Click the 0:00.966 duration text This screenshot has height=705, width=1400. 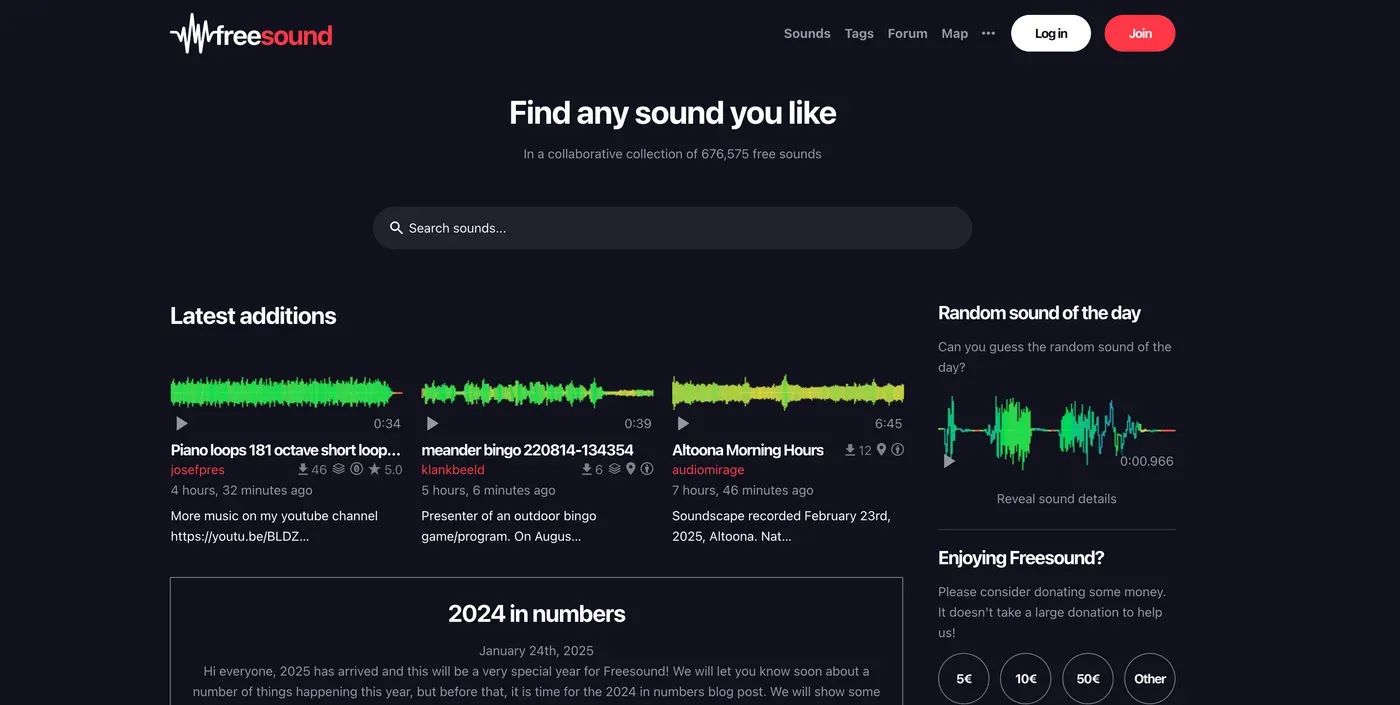[x=1147, y=462]
